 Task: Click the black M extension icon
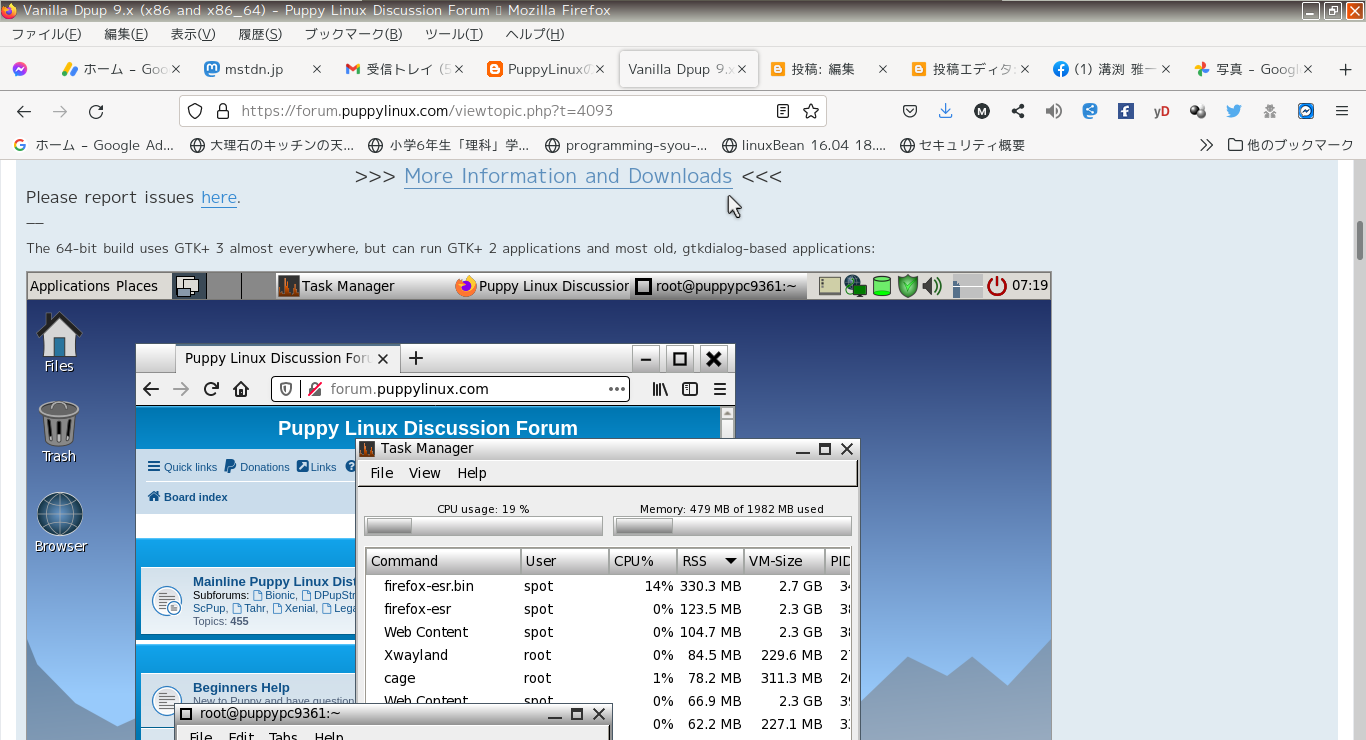[982, 112]
